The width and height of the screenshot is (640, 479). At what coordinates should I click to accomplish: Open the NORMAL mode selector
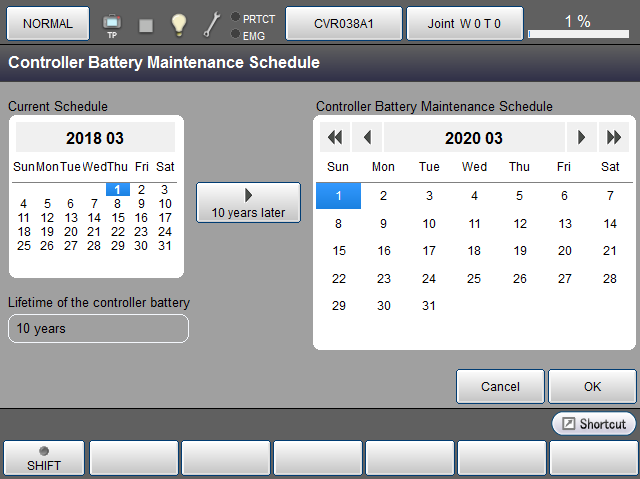tap(47, 23)
